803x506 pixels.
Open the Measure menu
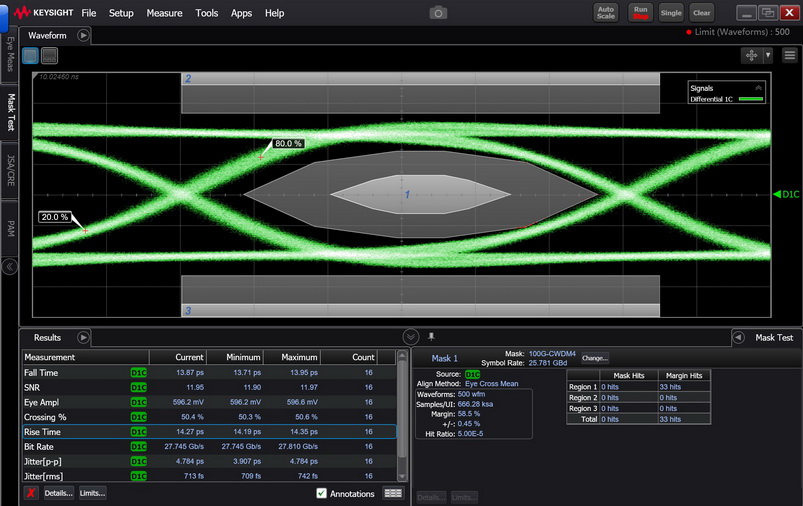tap(164, 13)
